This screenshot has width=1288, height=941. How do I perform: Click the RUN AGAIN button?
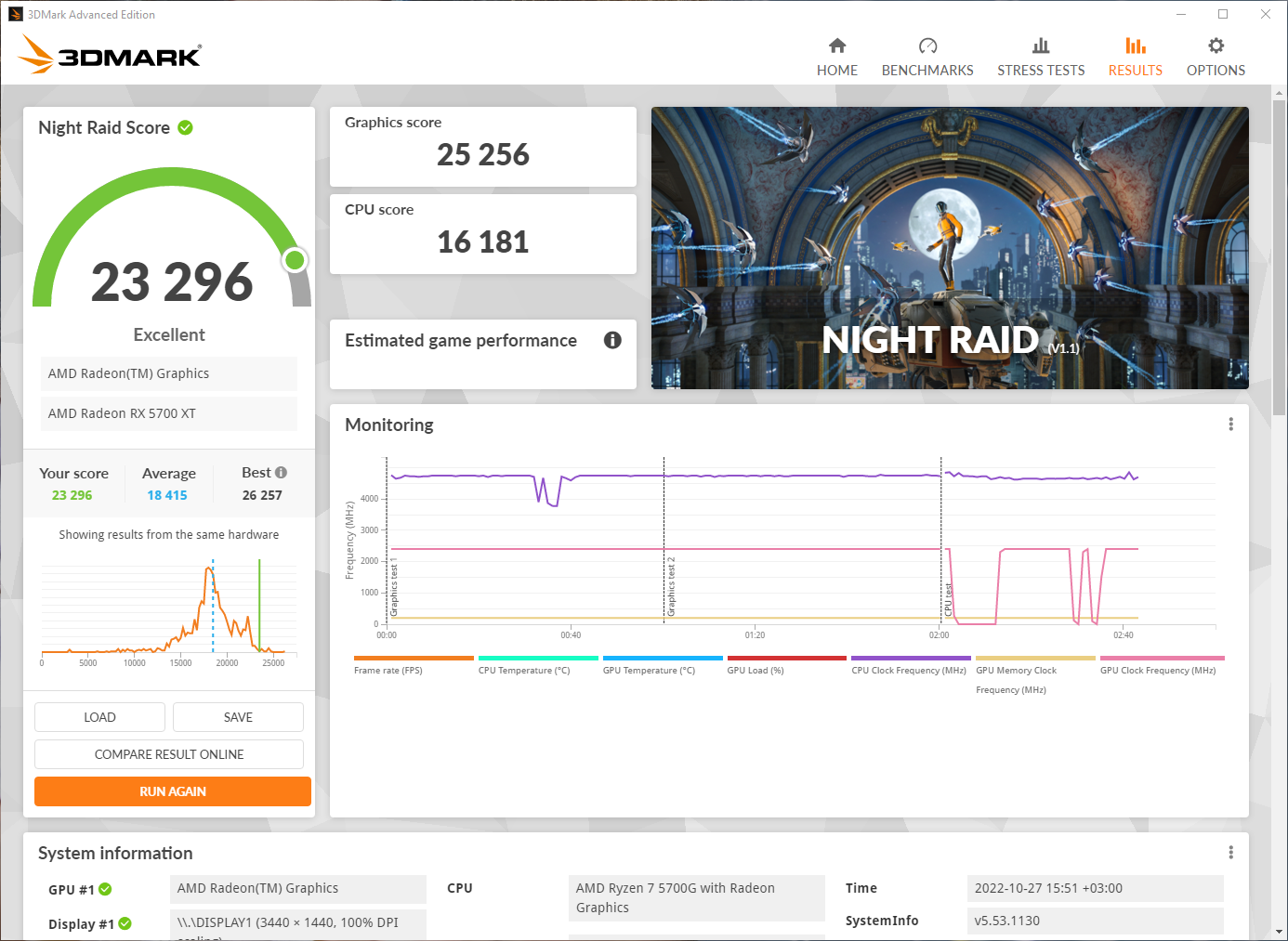(x=173, y=791)
